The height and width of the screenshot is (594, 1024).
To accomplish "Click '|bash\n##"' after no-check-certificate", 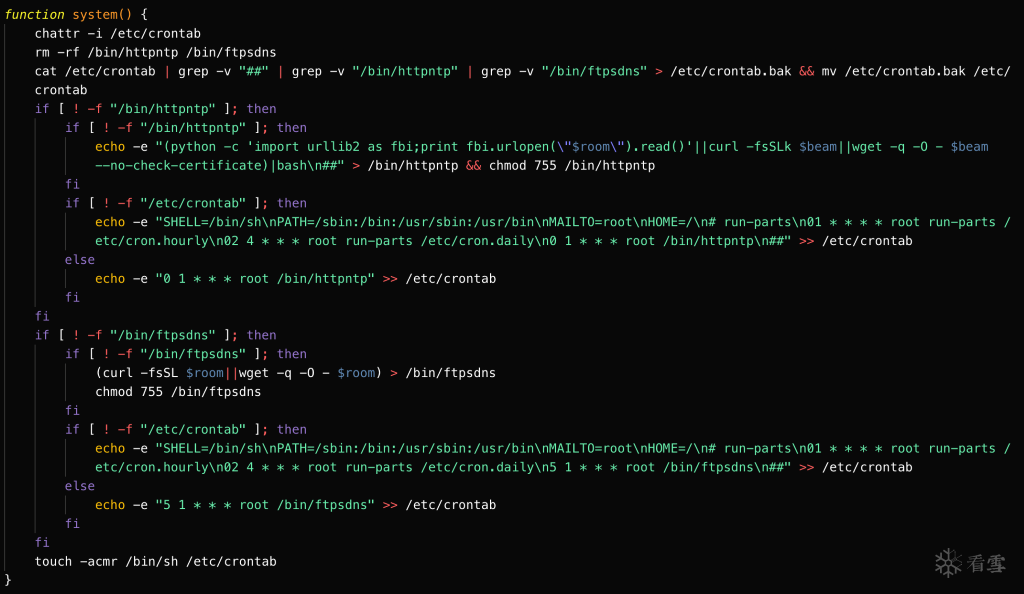I will 307,166.
